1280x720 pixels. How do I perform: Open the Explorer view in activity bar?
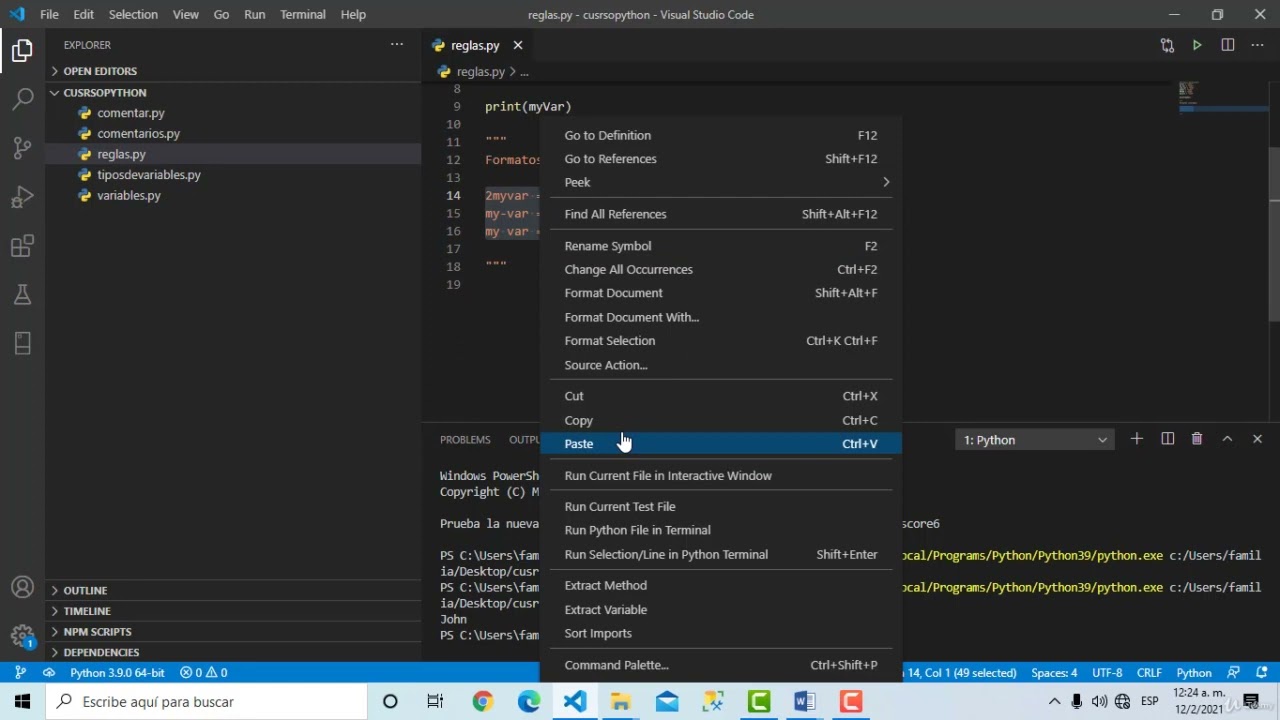22,51
